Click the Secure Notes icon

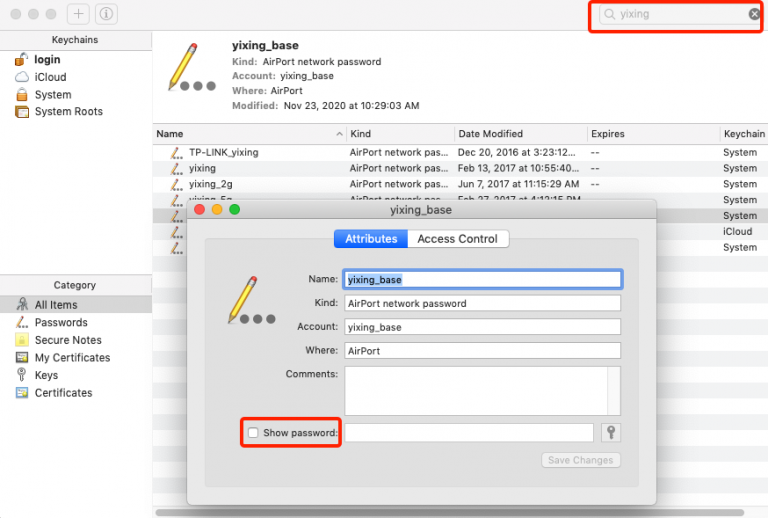coord(22,340)
